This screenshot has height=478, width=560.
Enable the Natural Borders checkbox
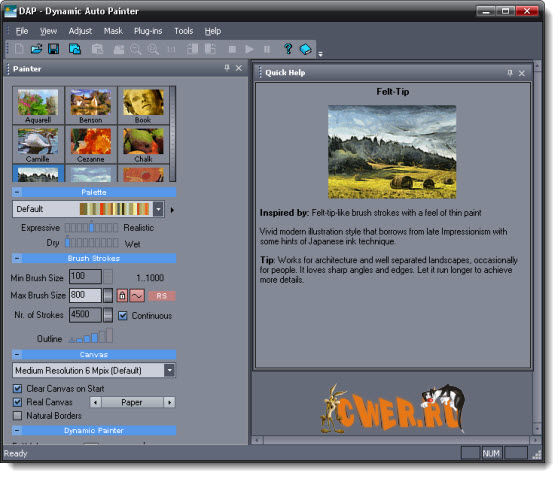(x=17, y=415)
